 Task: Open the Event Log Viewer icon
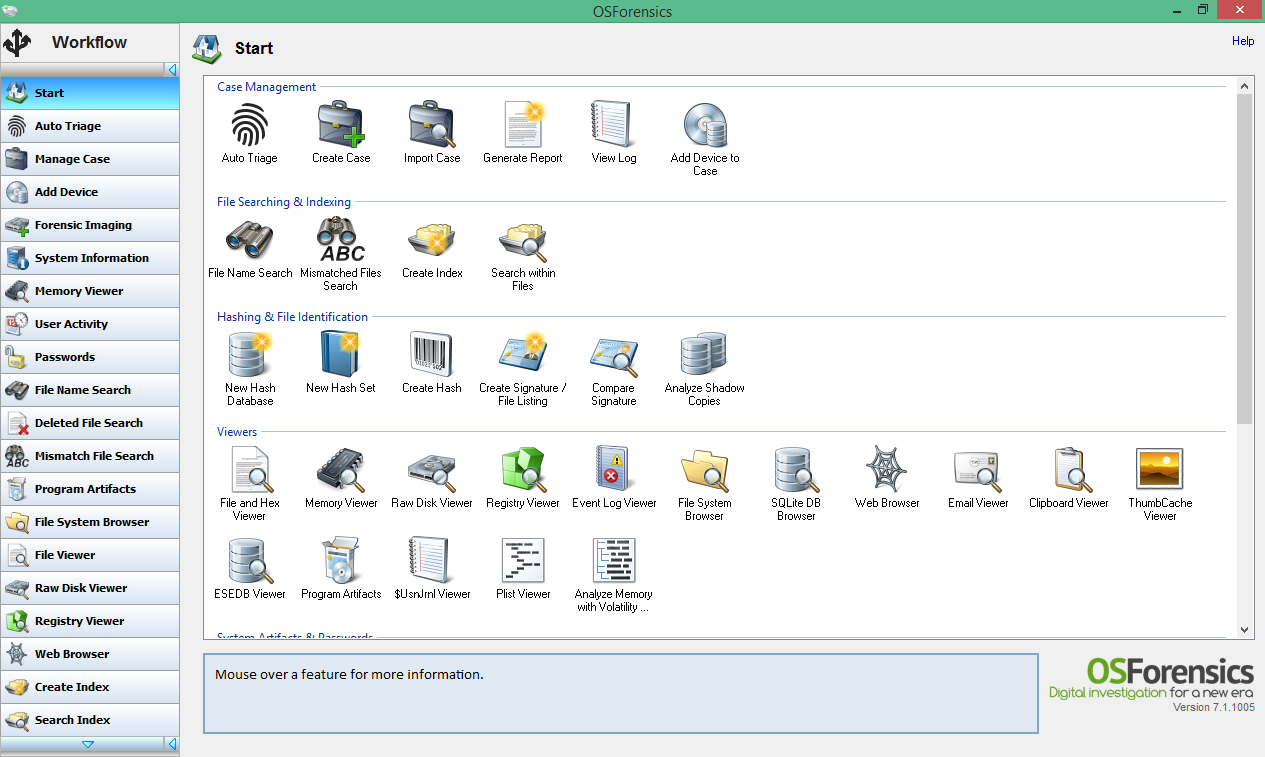point(614,470)
